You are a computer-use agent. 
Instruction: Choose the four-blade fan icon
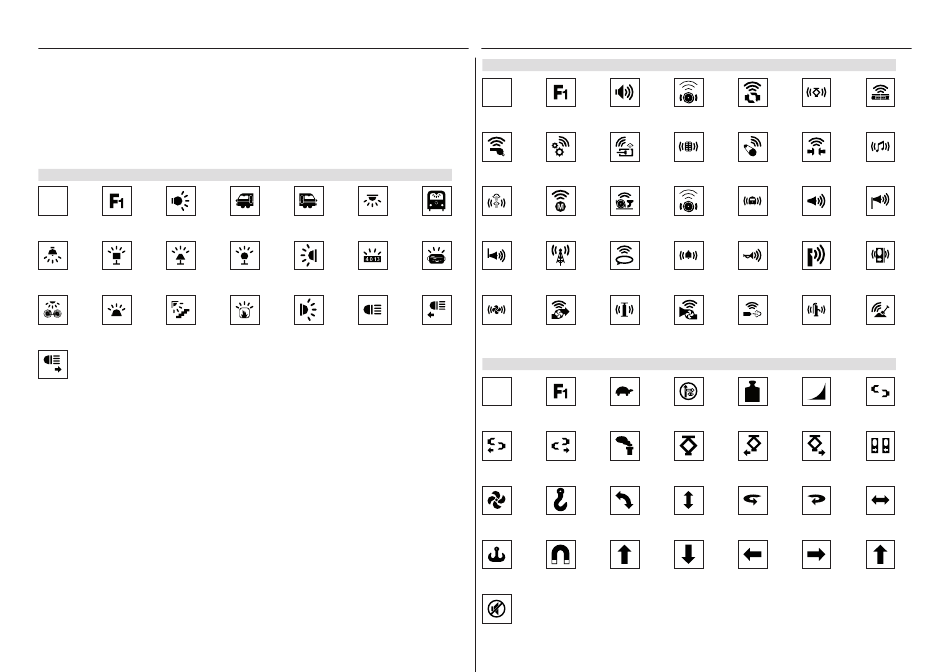[497, 501]
